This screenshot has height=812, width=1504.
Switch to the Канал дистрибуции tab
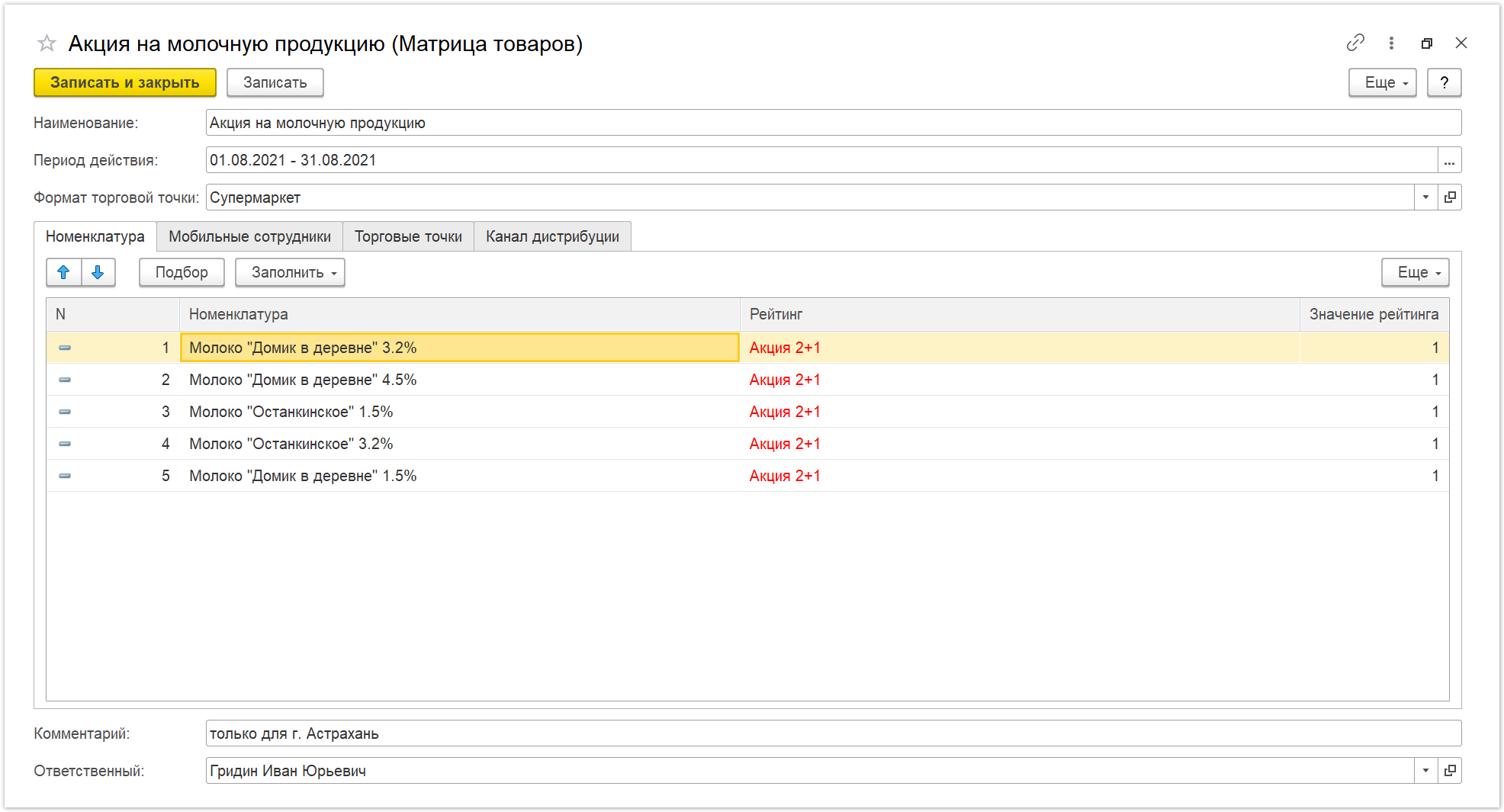[x=552, y=236]
